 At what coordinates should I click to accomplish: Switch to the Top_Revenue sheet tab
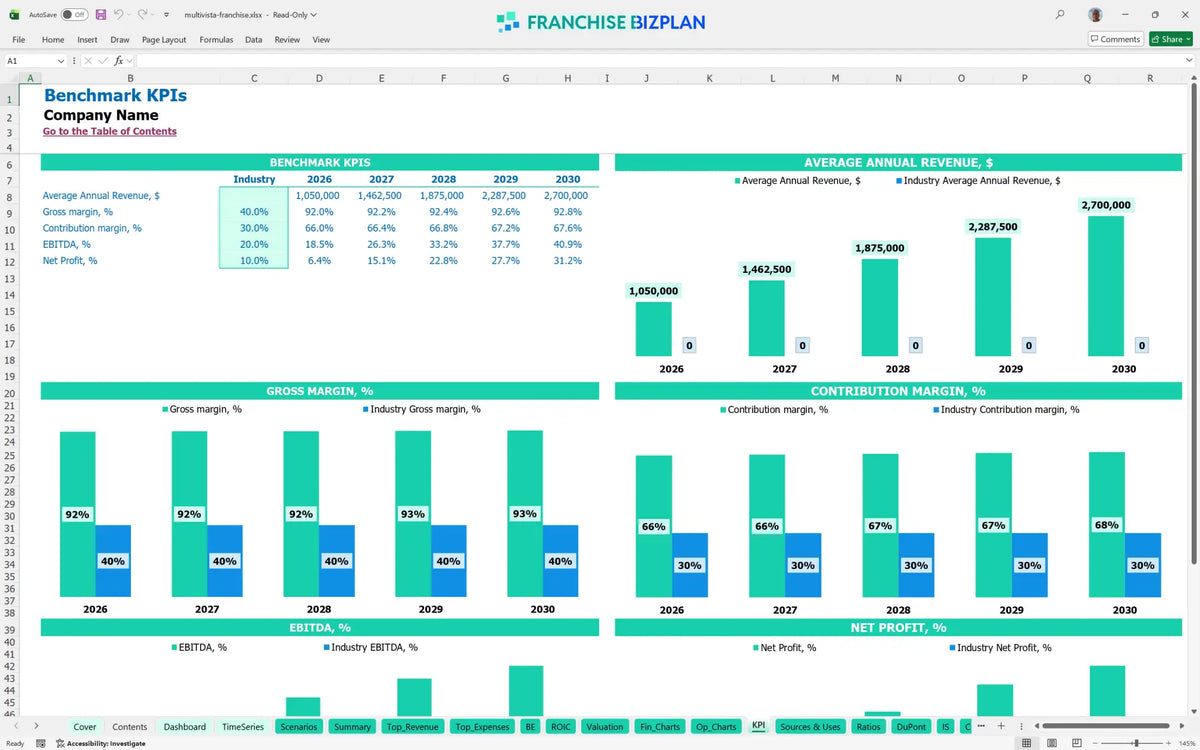click(x=413, y=727)
